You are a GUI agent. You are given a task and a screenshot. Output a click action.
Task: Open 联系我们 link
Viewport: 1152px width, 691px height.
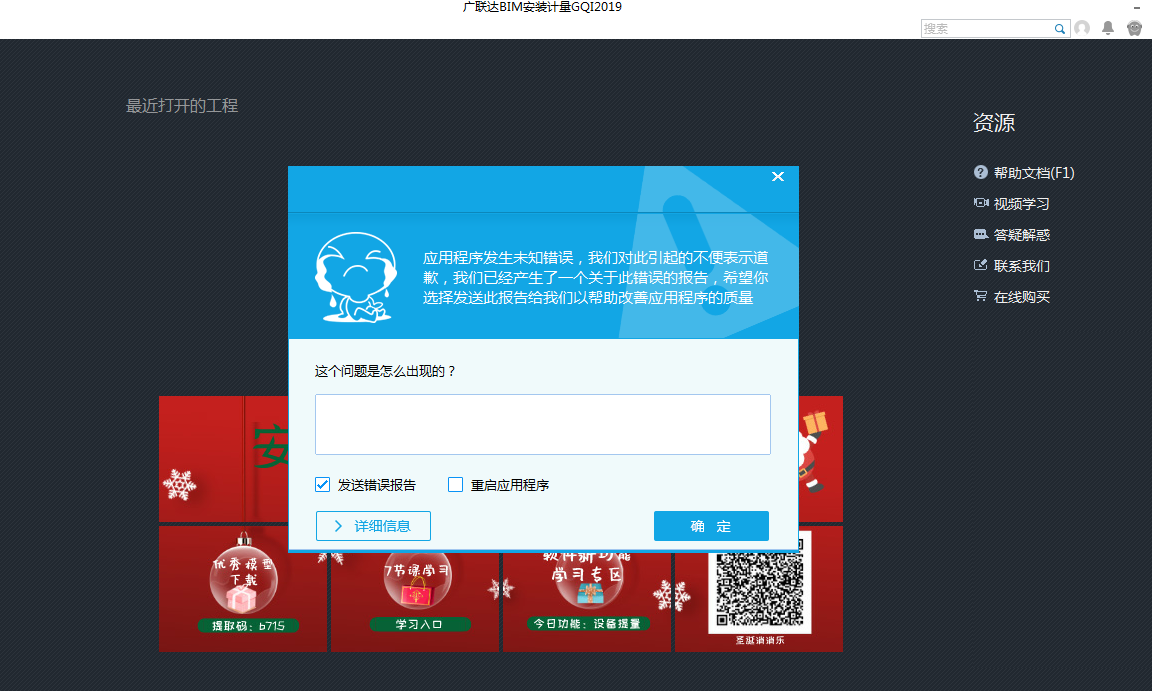(1021, 266)
